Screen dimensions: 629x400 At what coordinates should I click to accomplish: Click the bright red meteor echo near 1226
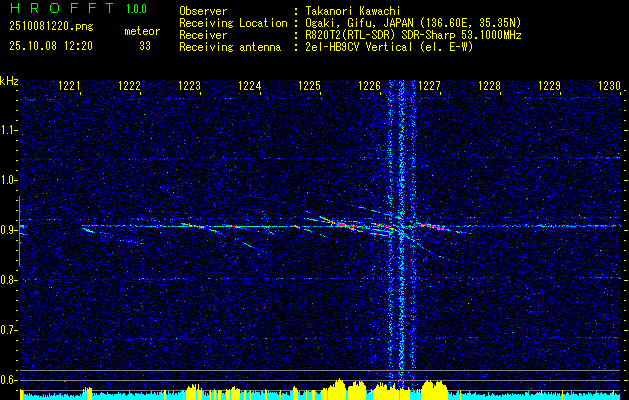coord(345,224)
